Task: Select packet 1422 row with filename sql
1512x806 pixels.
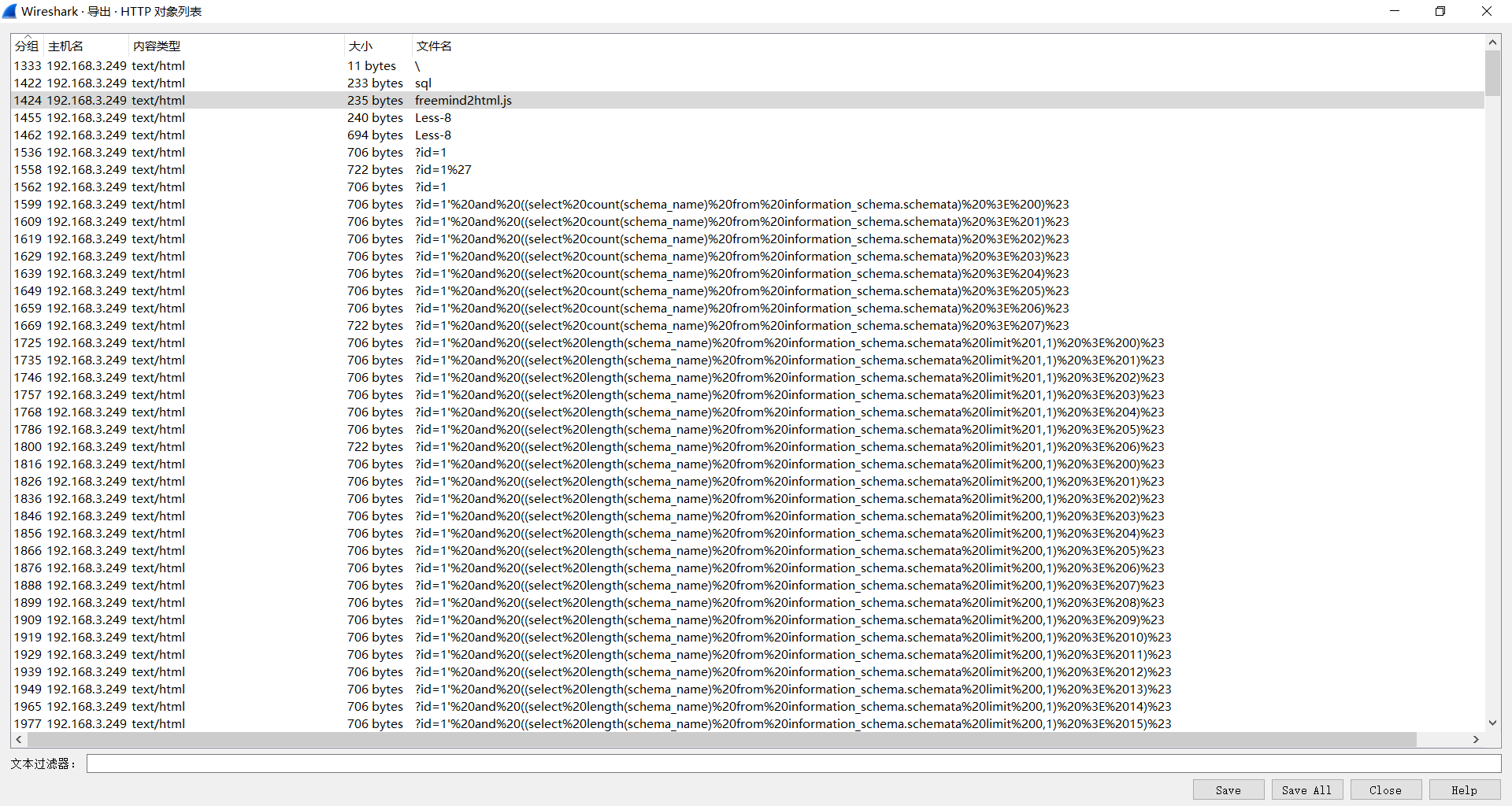Action: [747, 83]
